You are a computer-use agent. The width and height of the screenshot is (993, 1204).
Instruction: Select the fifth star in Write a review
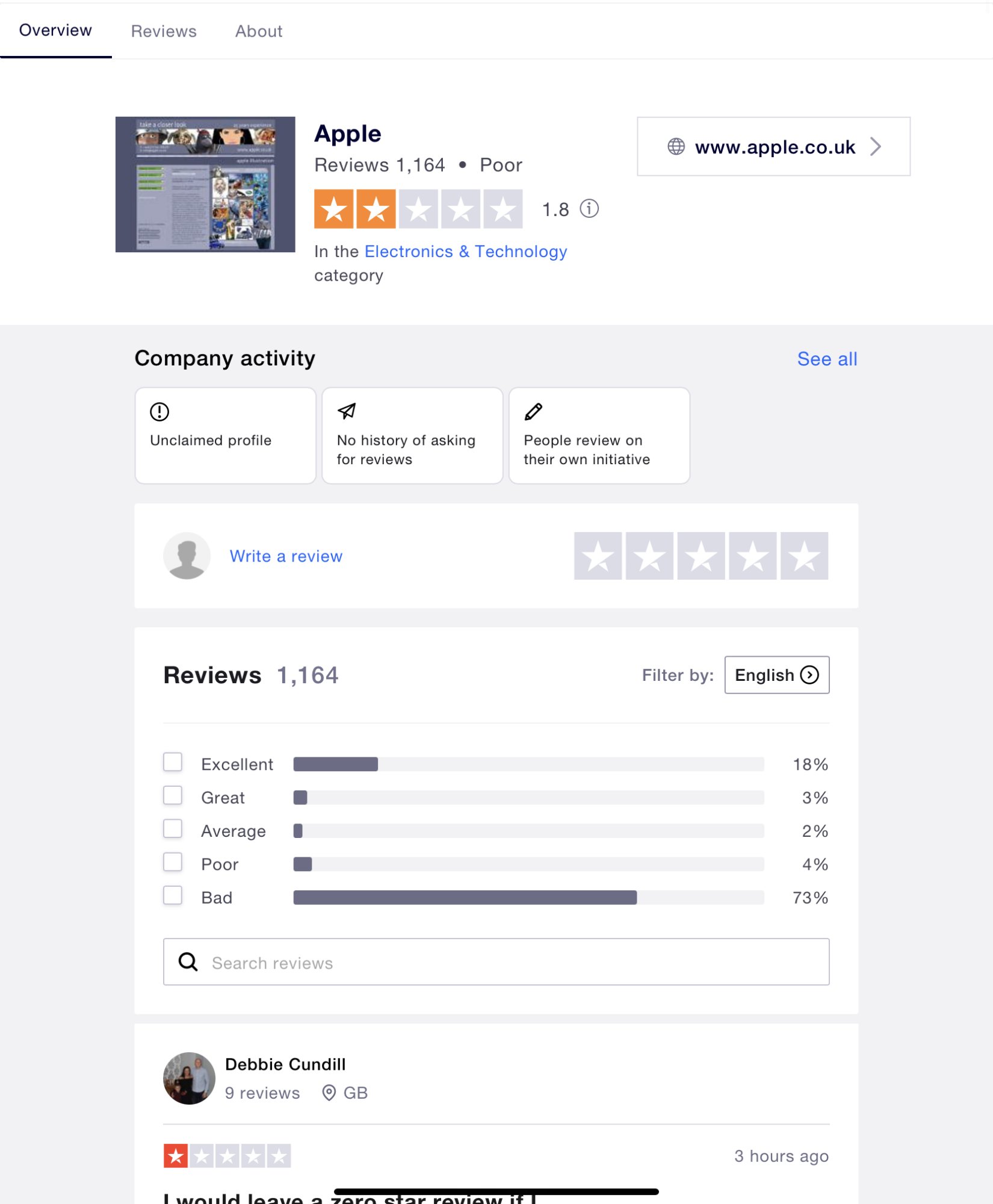804,556
